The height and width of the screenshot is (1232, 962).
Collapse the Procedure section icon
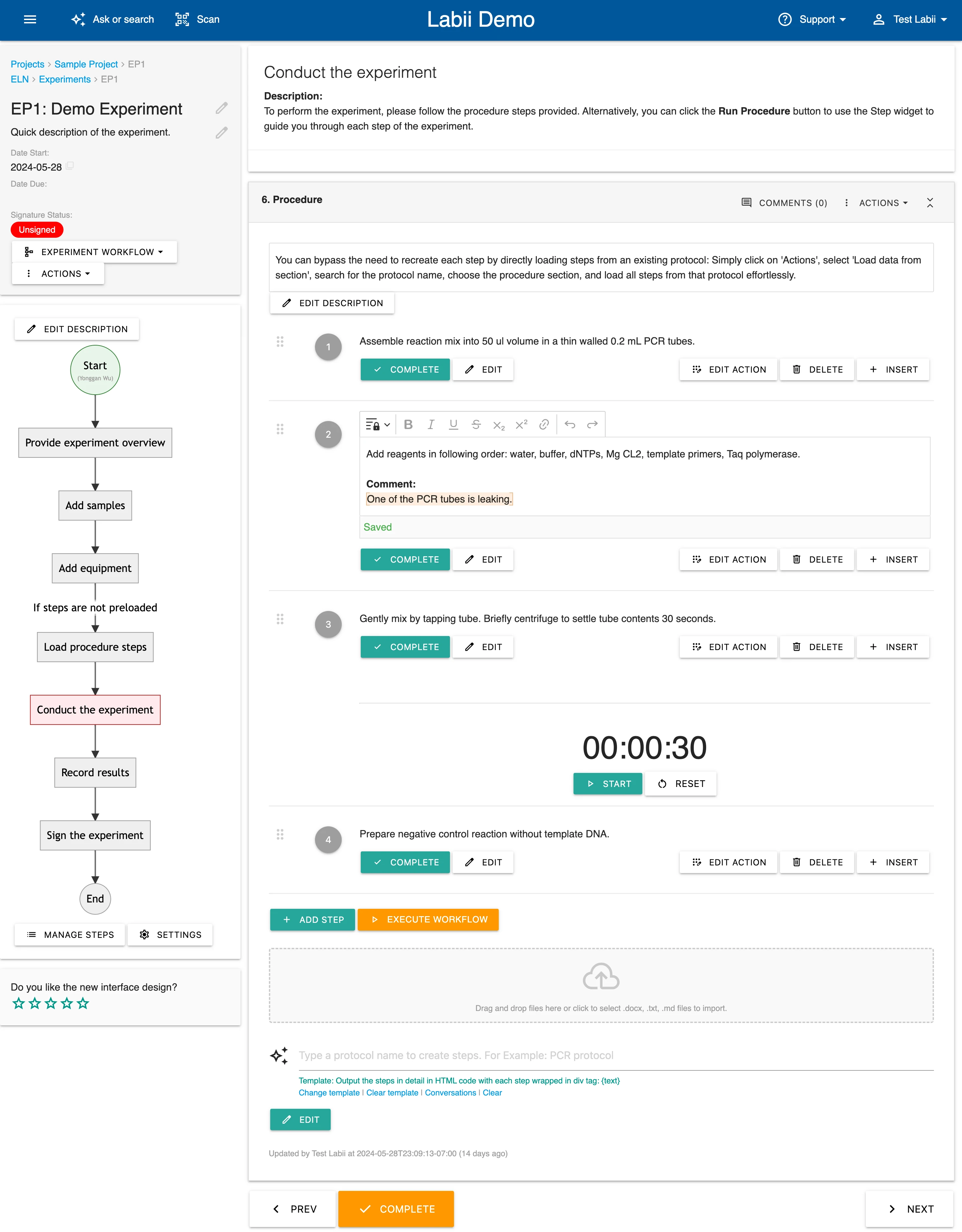point(930,203)
